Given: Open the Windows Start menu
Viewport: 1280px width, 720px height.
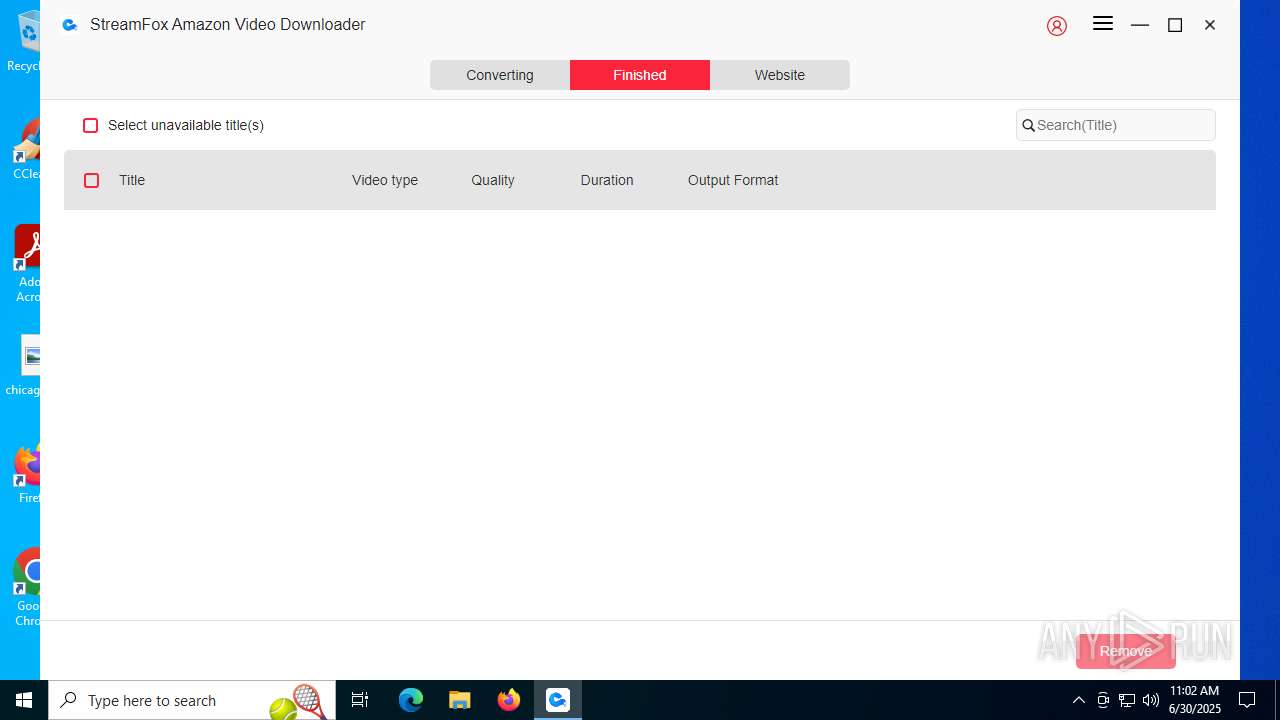Looking at the screenshot, I should pyautogui.click(x=24, y=700).
